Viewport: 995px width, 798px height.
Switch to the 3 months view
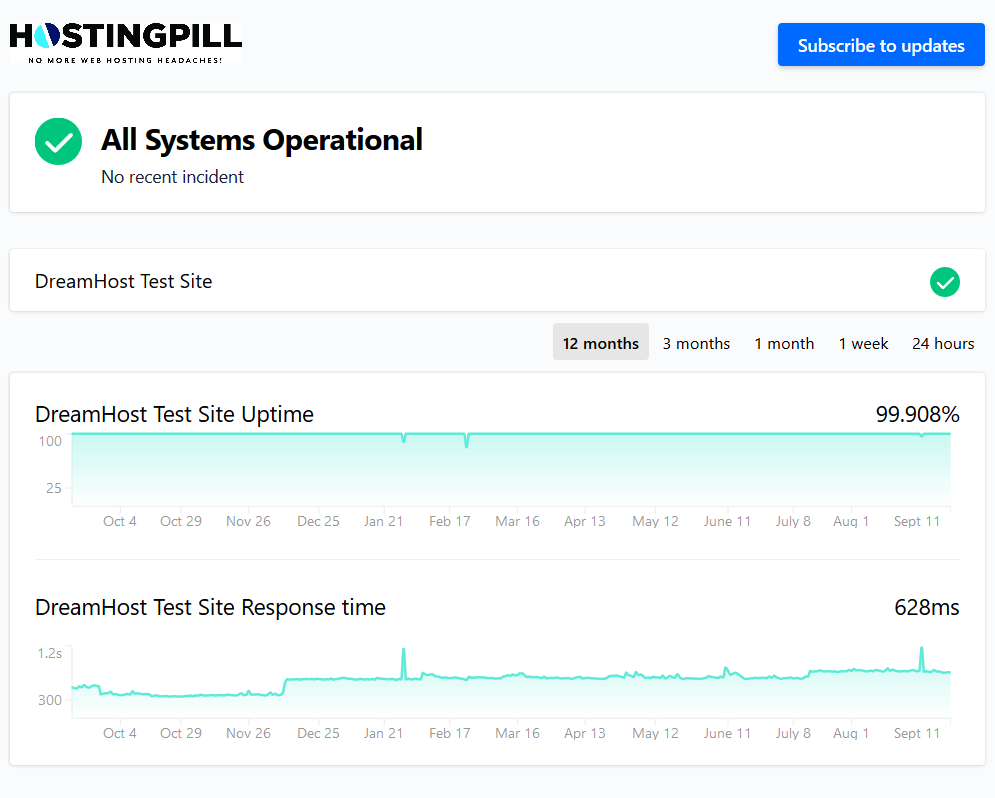[696, 343]
